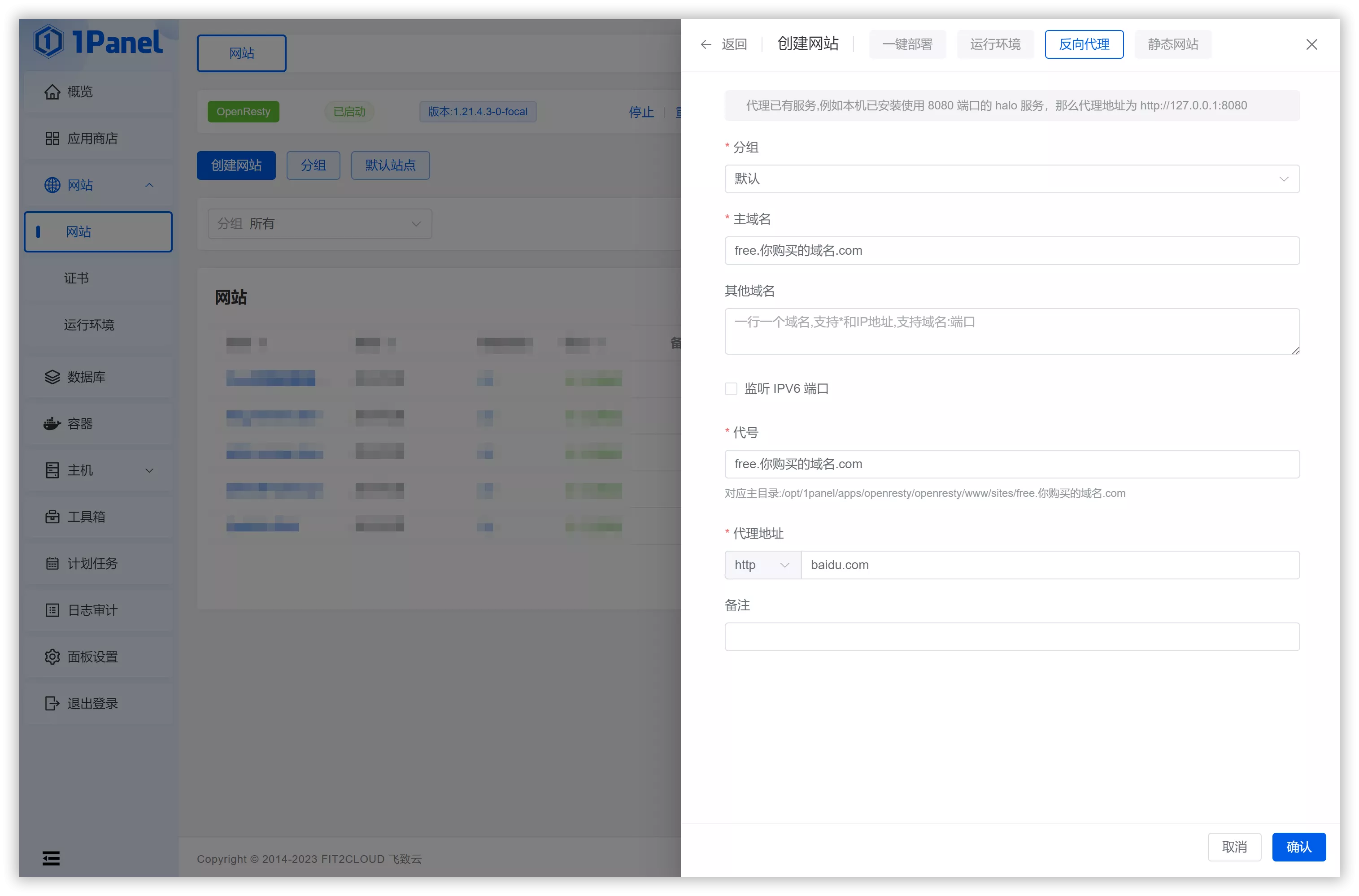
Task: Open the http protocol dropdown
Action: [762, 565]
